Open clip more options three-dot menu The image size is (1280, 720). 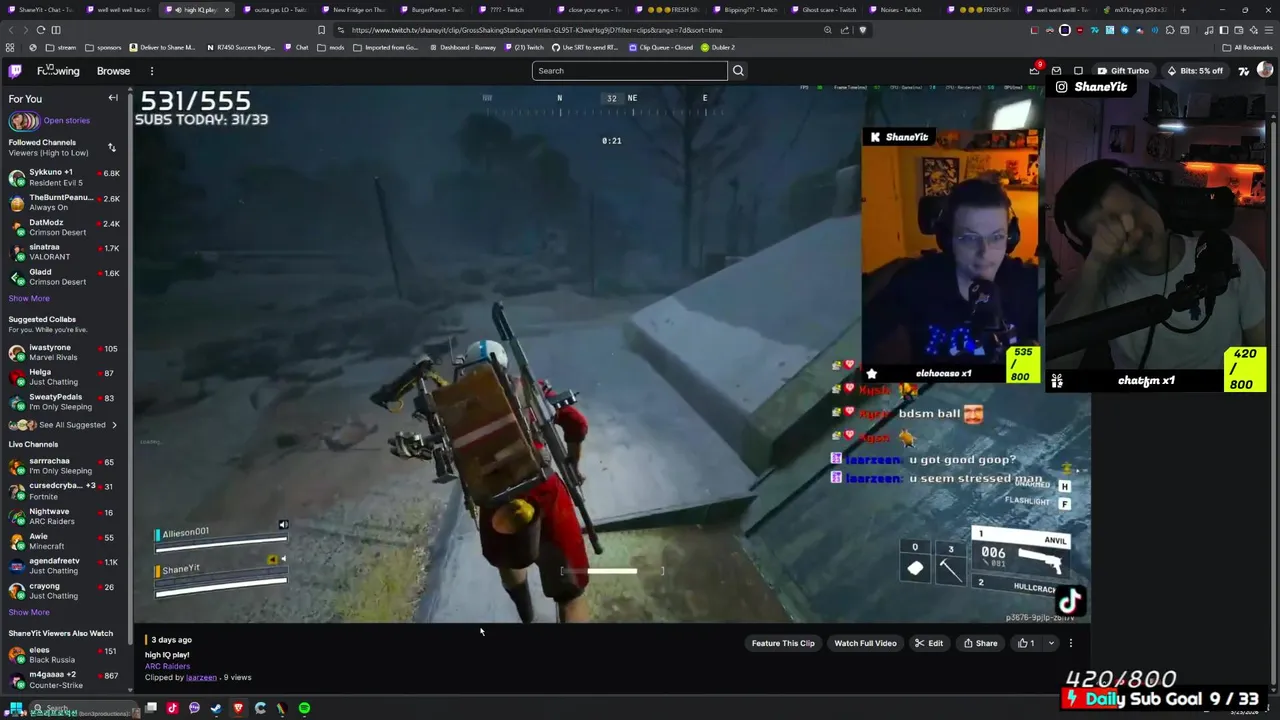[x=1070, y=643]
